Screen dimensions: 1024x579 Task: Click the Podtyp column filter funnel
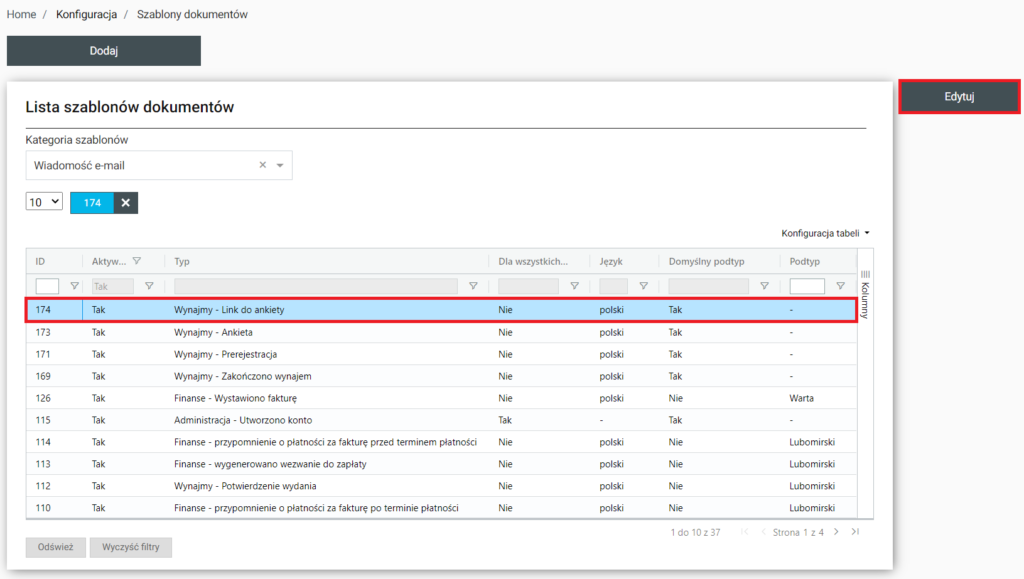coord(840,286)
